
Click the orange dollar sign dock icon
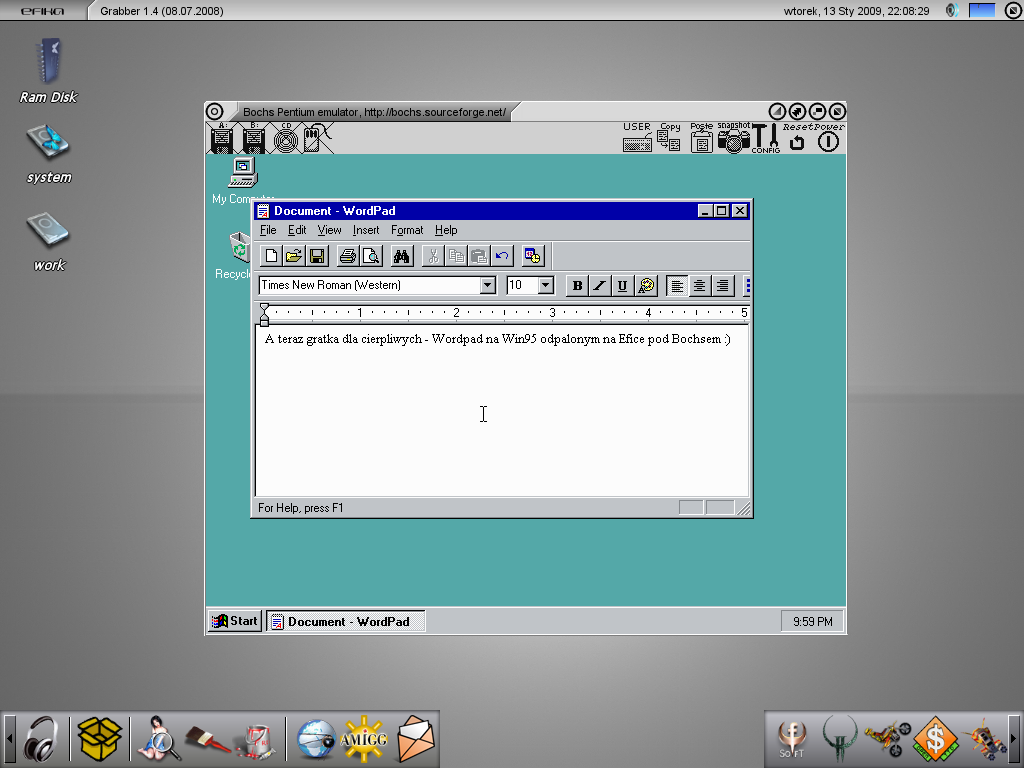pyautogui.click(x=935, y=739)
